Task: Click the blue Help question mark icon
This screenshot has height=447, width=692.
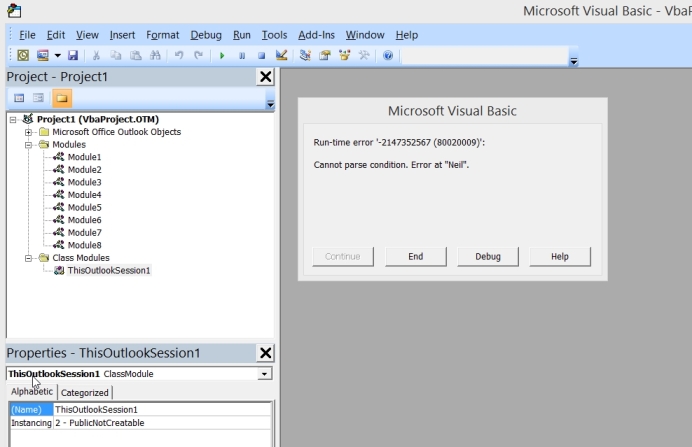Action: click(388, 56)
